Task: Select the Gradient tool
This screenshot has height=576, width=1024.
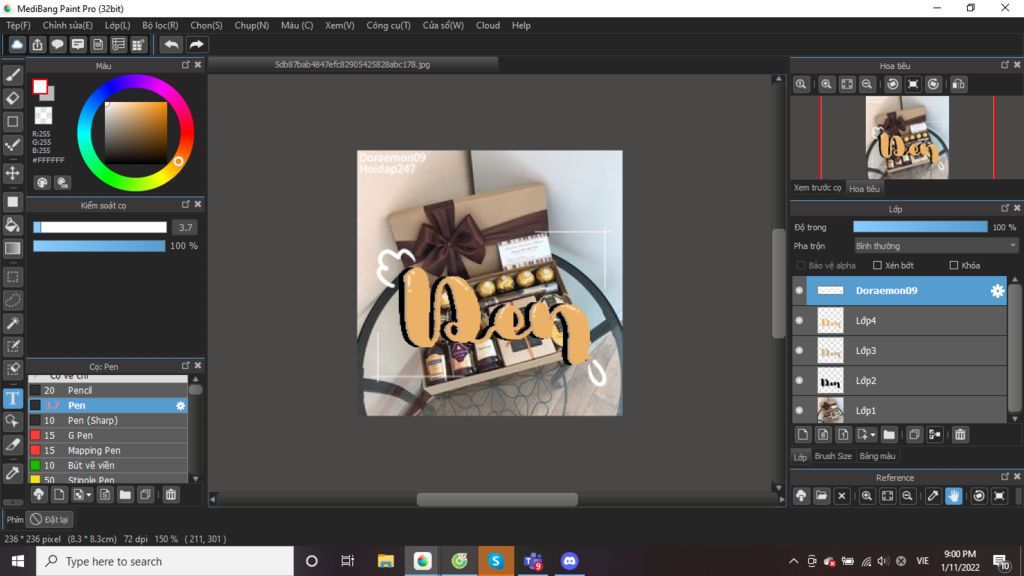Action: [12, 248]
